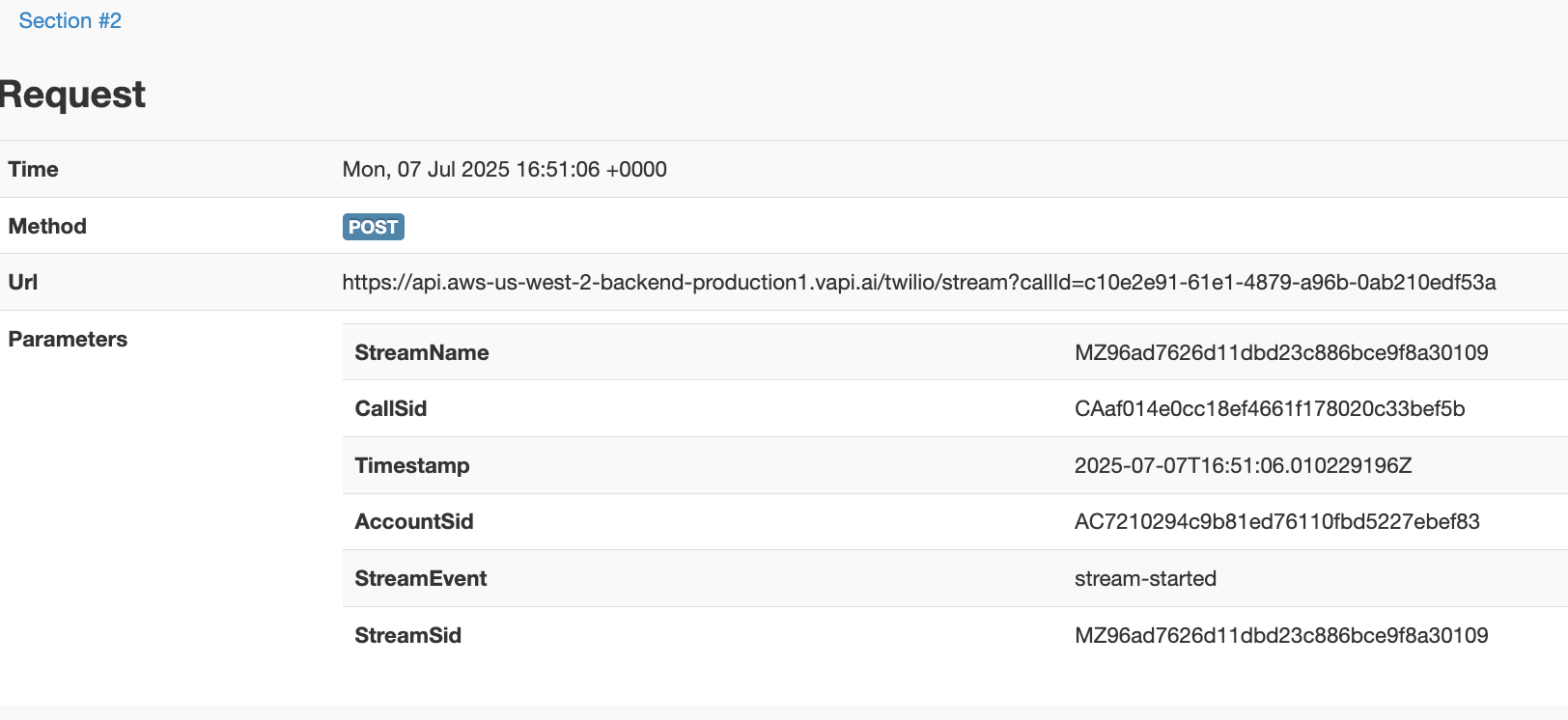The height and width of the screenshot is (720, 1568).
Task: Click the Url row label
Action: tap(23, 283)
